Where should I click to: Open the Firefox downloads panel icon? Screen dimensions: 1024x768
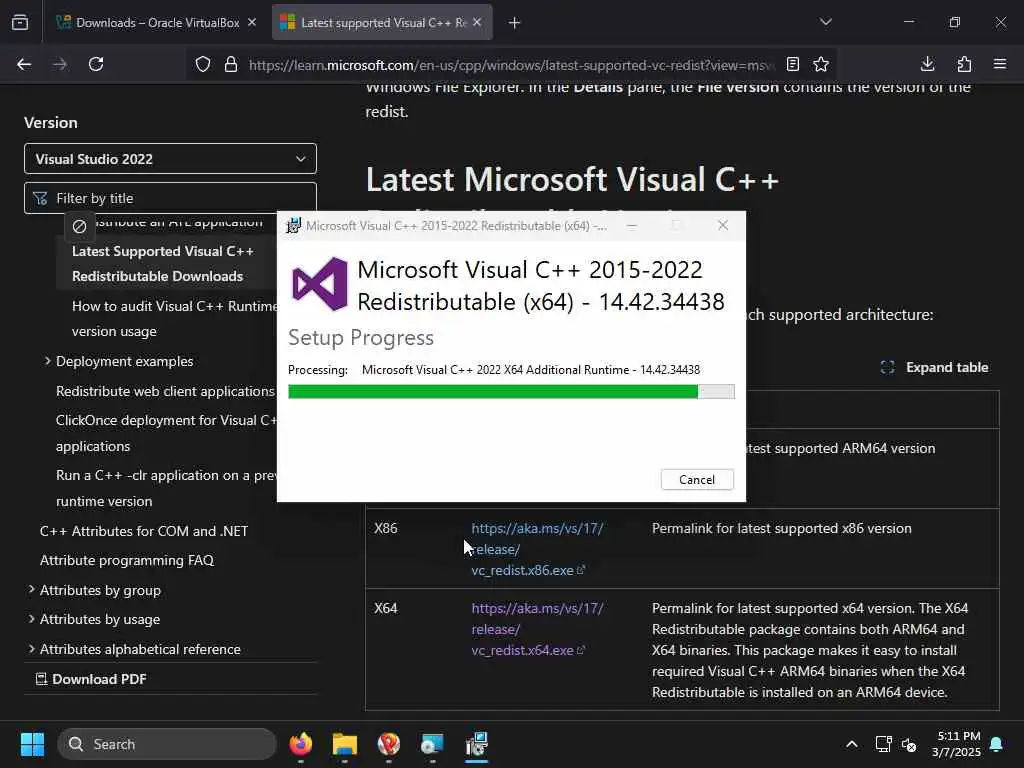point(927,64)
